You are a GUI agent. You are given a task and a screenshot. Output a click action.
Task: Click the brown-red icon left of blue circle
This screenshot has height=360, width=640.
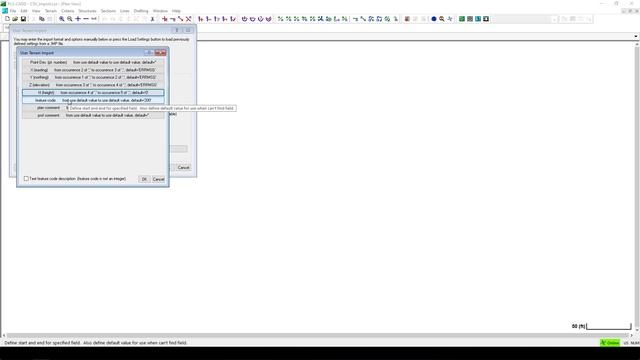(407, 19)
